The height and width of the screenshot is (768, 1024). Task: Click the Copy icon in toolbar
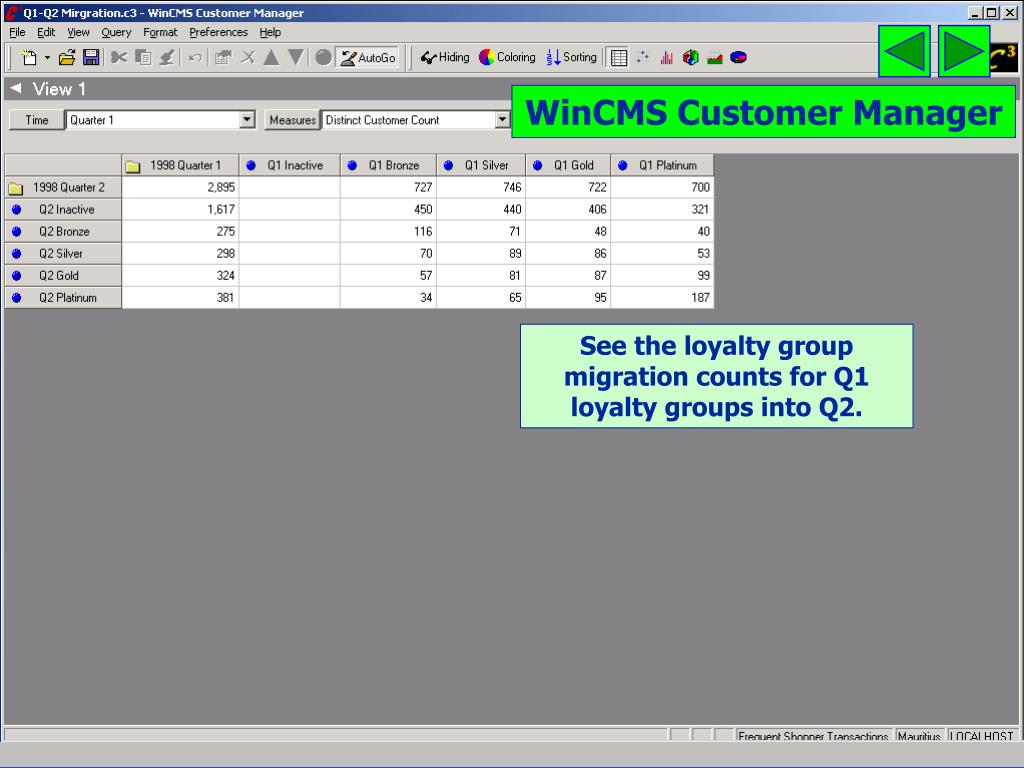[143, 57]
